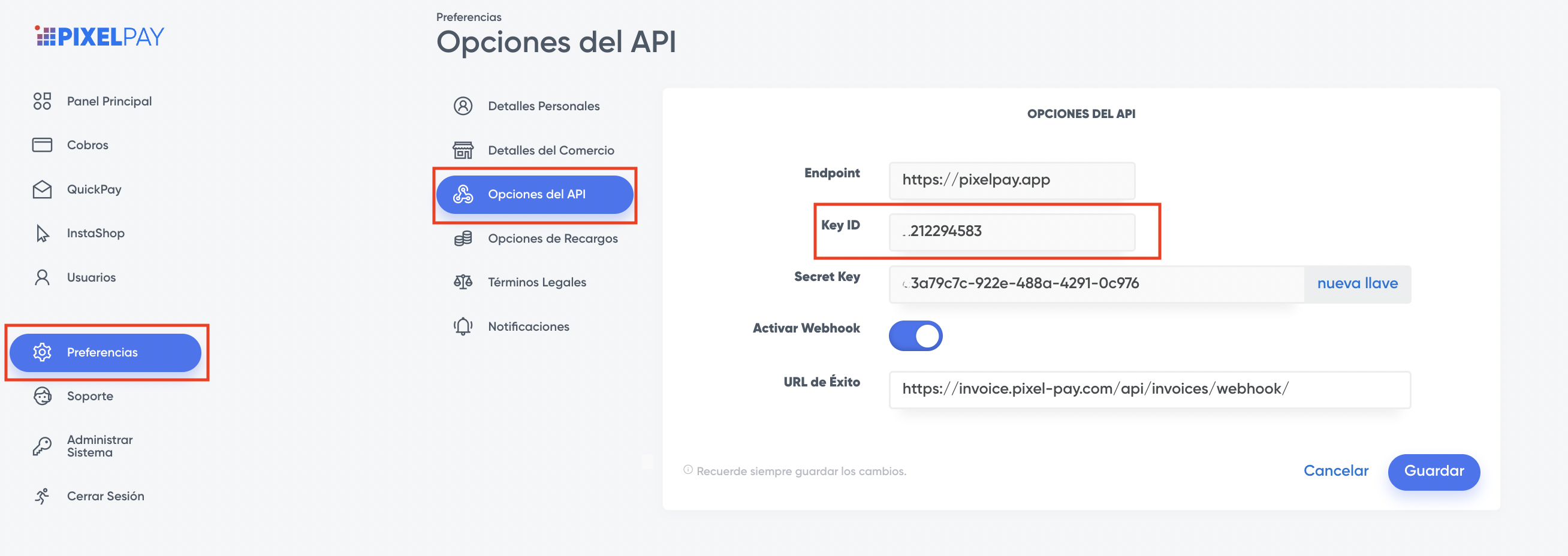Viewport: 1568px width, 556px height.
Task: Select the Panel Principal grid icon
Action: [41, 101]
